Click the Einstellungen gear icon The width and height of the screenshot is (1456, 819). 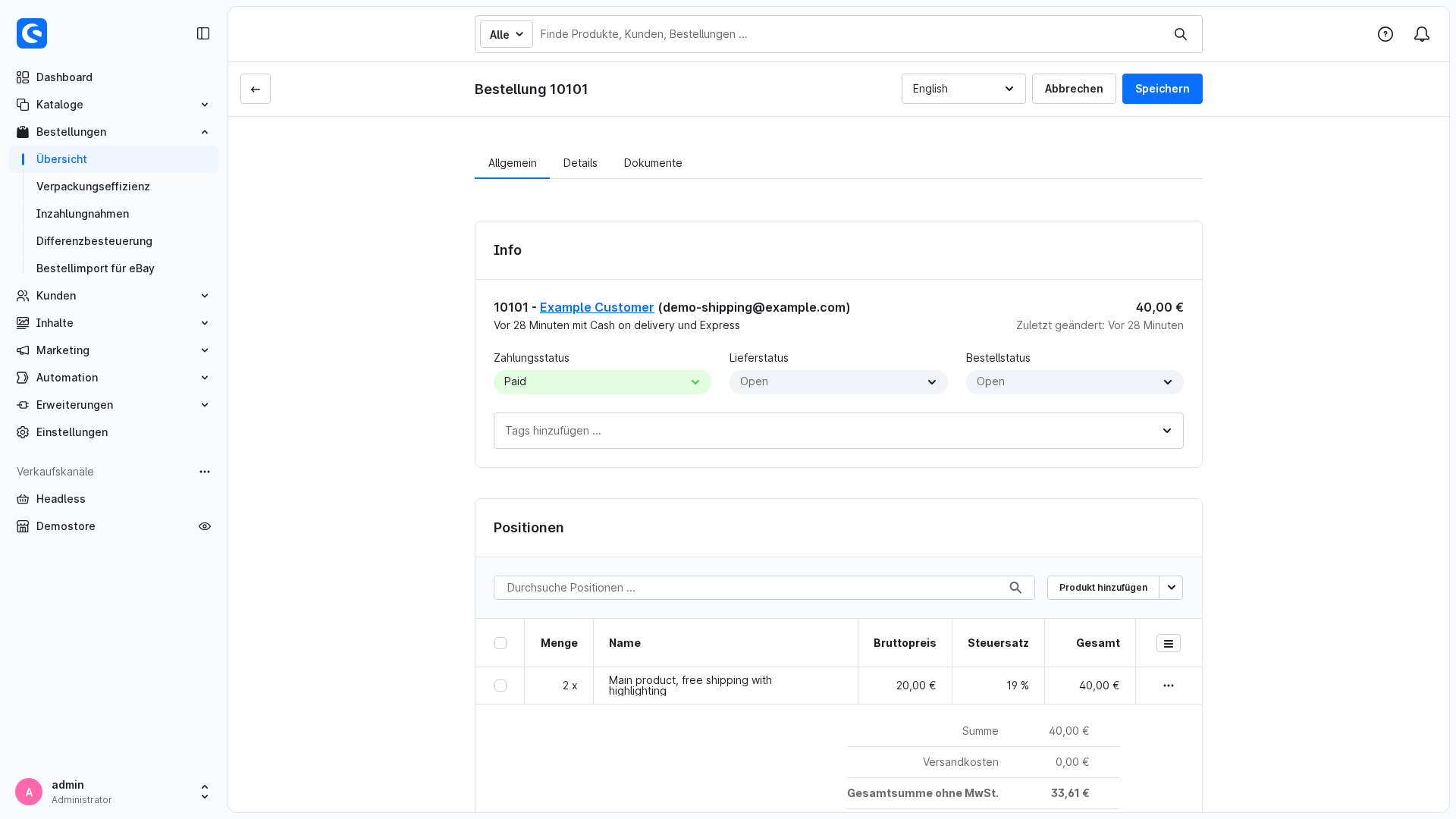(x=23, y=432)
